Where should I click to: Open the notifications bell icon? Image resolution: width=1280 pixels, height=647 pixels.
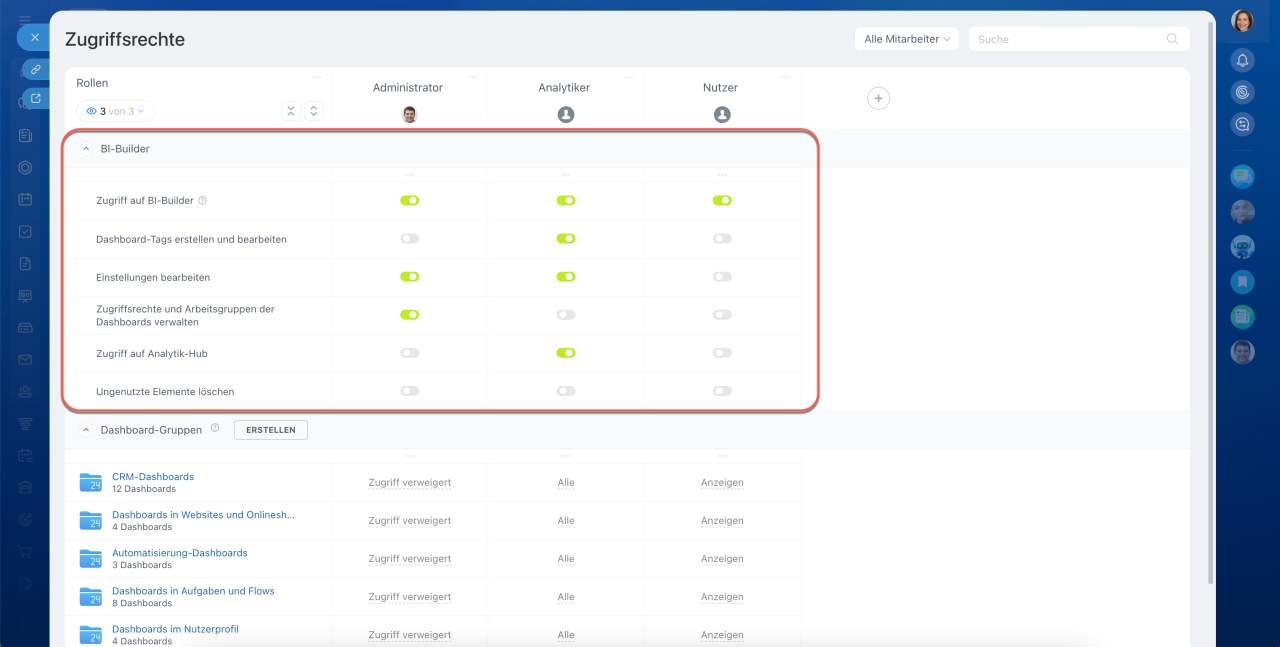point(1242,60)
